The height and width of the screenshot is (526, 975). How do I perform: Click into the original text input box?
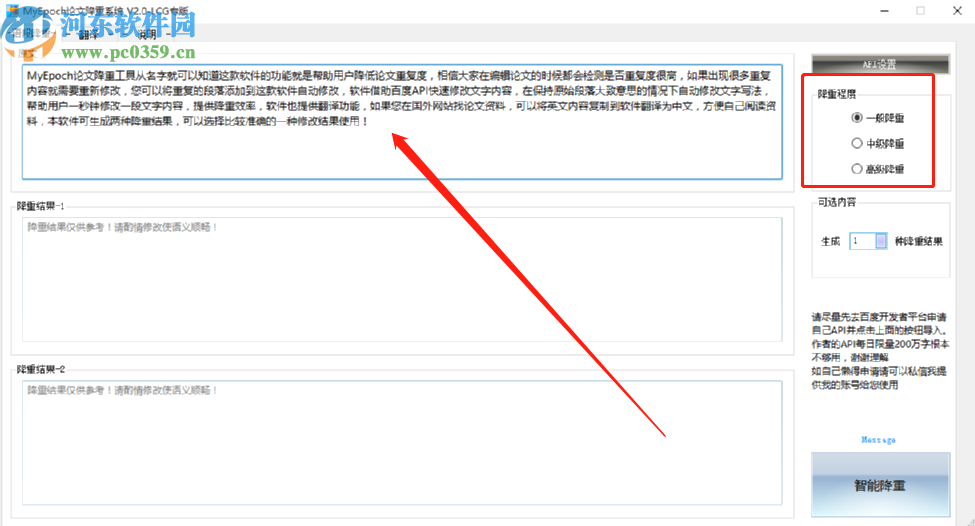tap(402, 122)
